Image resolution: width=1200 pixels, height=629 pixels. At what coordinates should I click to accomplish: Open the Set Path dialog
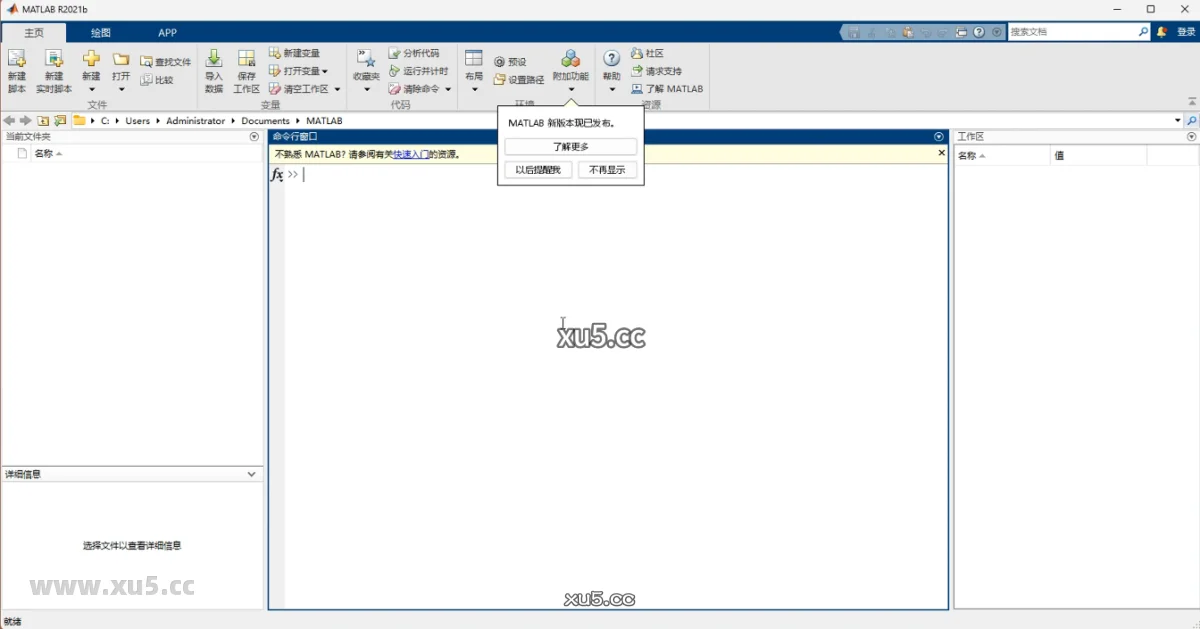point(520,78)
